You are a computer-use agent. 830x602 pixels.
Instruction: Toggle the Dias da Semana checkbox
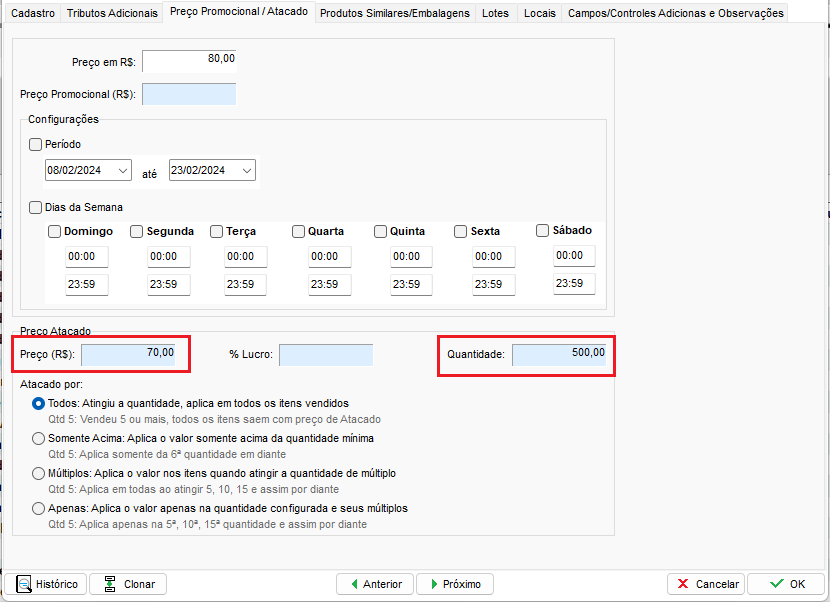point(36,207)
